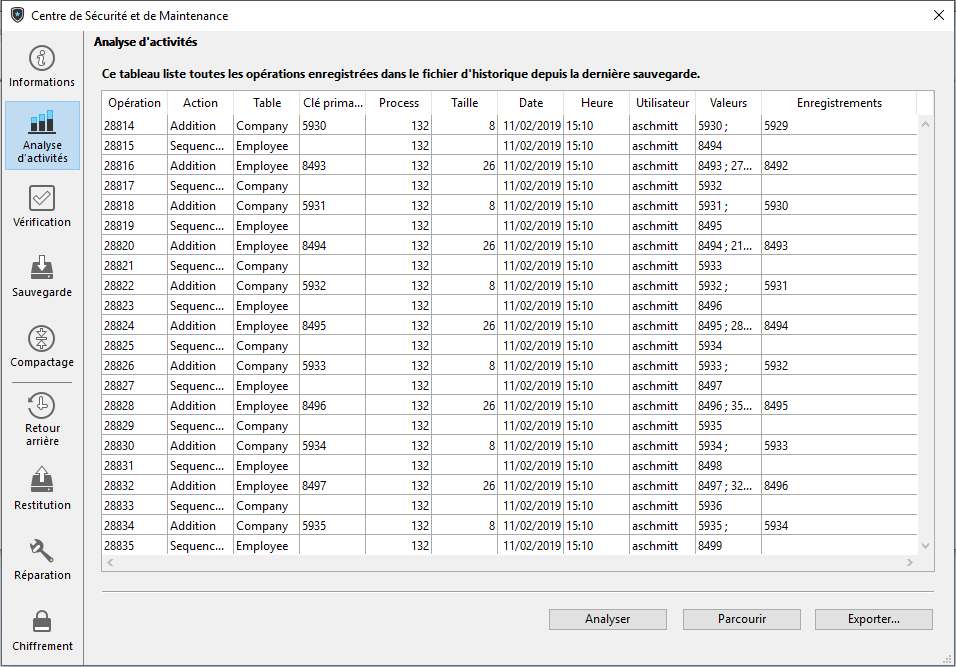The width and height of the screenshot is (956, 667).
Task: Open the Chiffrement padlock icon
Action: pos(42,622)
